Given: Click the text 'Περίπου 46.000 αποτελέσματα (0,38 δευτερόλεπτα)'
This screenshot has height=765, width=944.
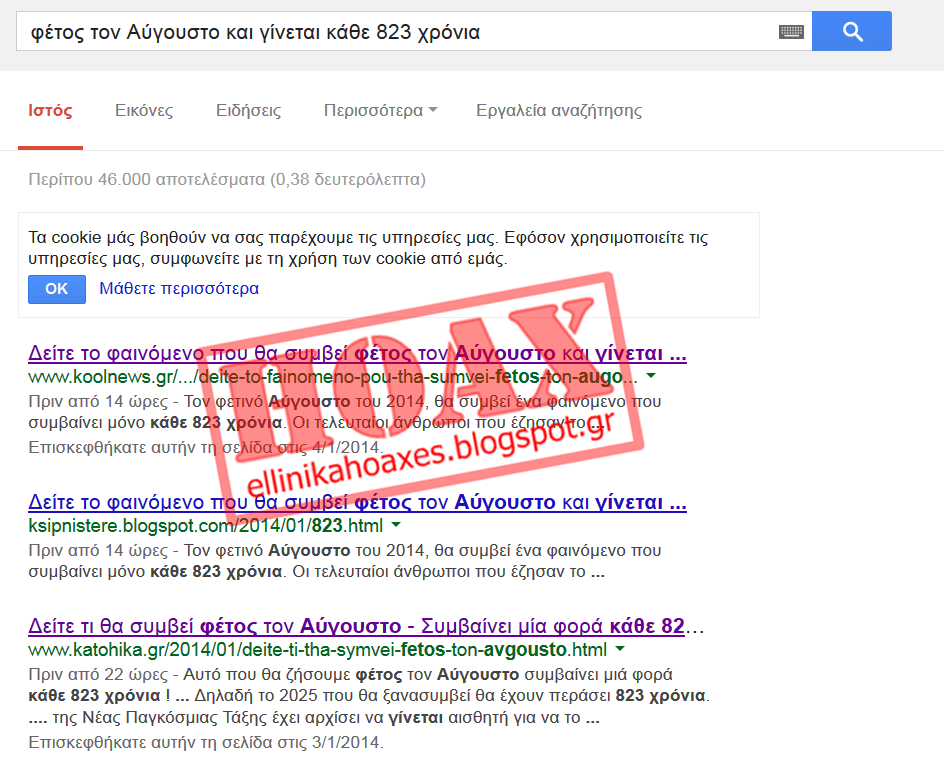Looking at the screenshot, I should tap(227, 179).
